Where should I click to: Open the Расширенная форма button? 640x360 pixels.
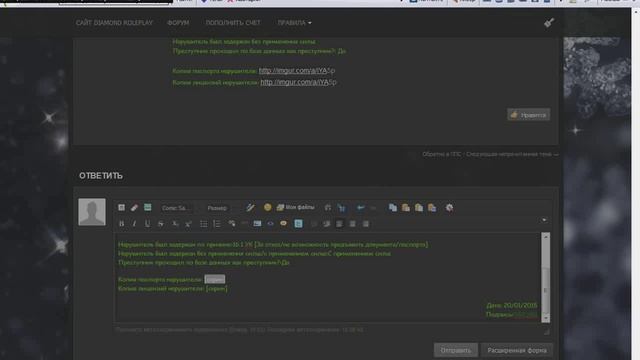click(x=517, y=350)
